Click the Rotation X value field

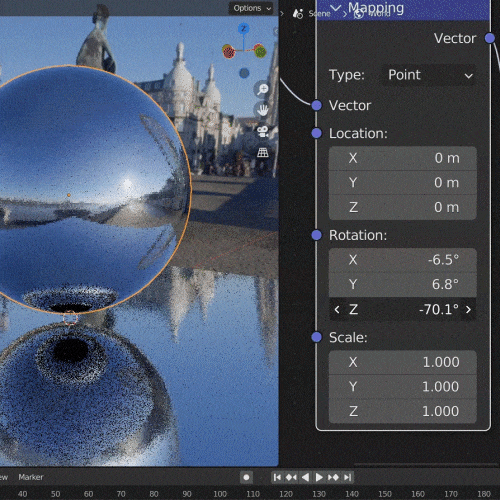tap(403, 260)
